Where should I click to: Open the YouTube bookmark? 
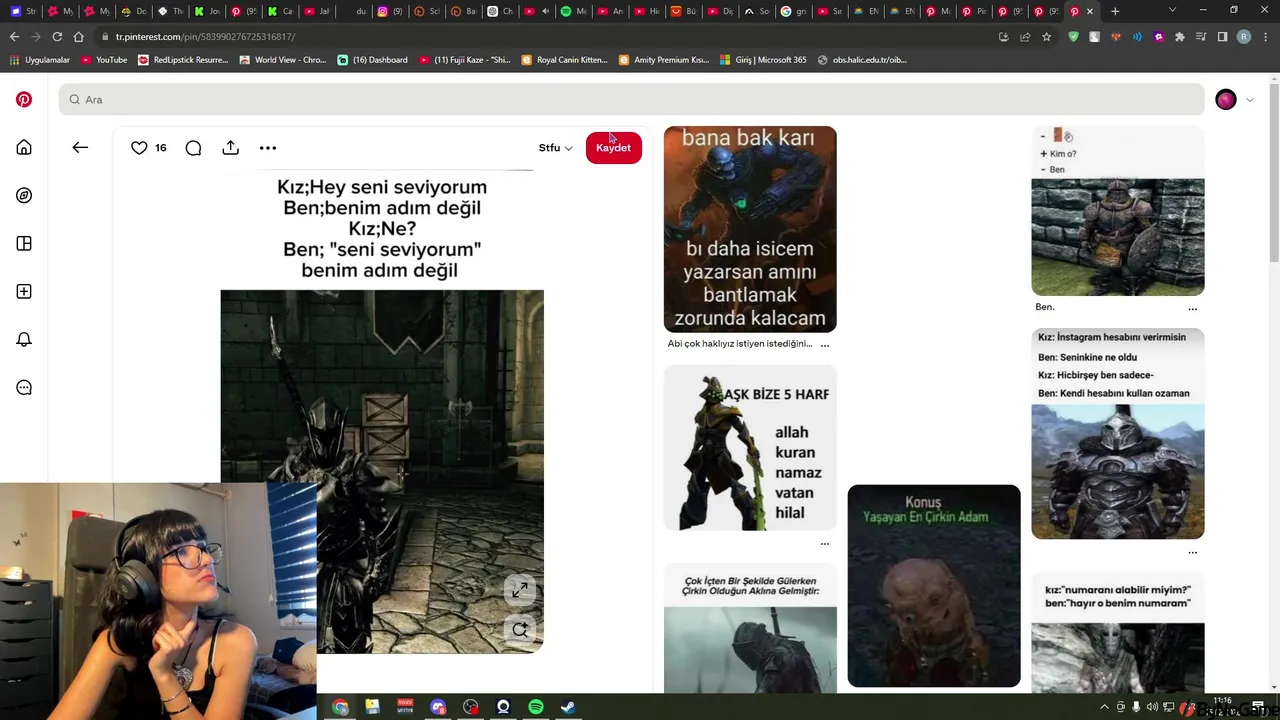[x=104, y=60]
